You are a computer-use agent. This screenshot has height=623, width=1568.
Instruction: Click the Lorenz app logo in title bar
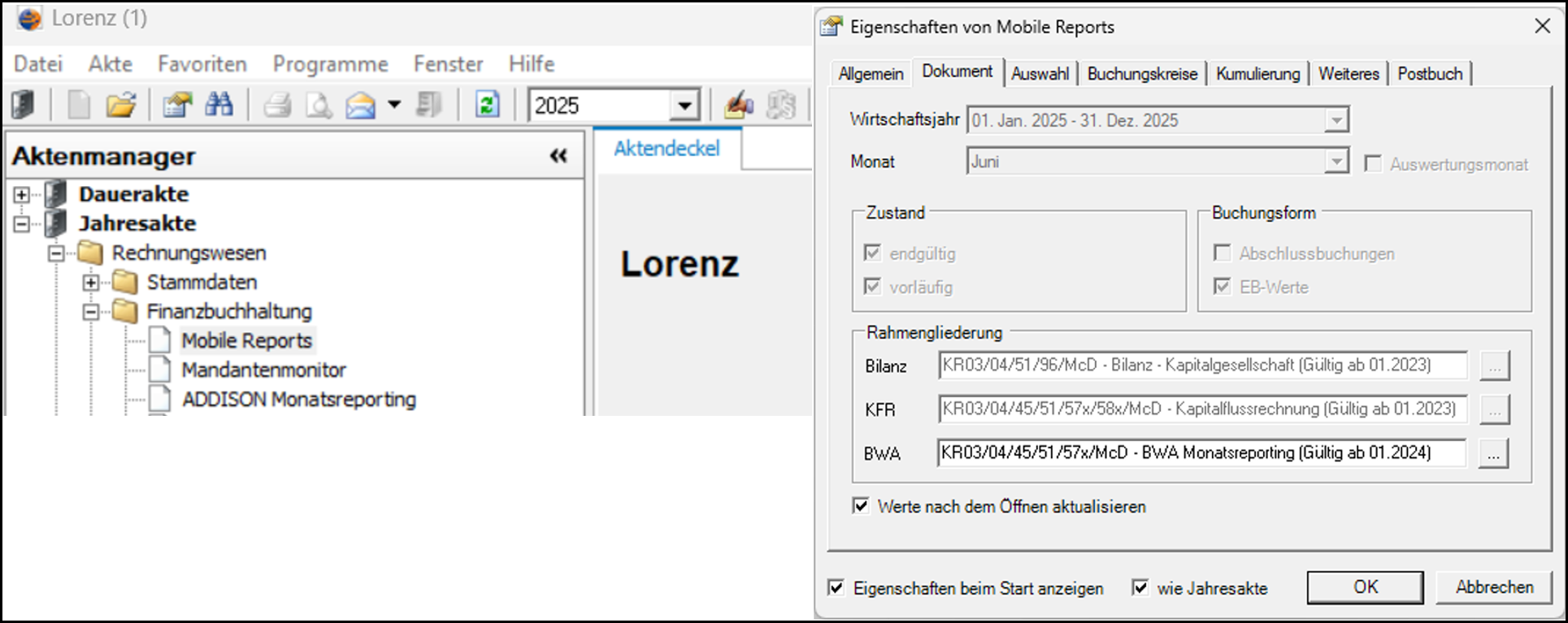click(x=29, y=18)
